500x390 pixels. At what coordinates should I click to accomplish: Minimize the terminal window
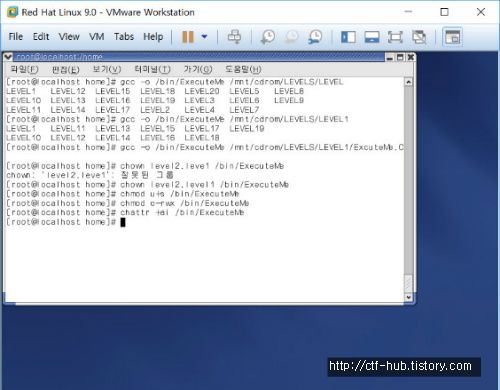click(x=389, y=57)
